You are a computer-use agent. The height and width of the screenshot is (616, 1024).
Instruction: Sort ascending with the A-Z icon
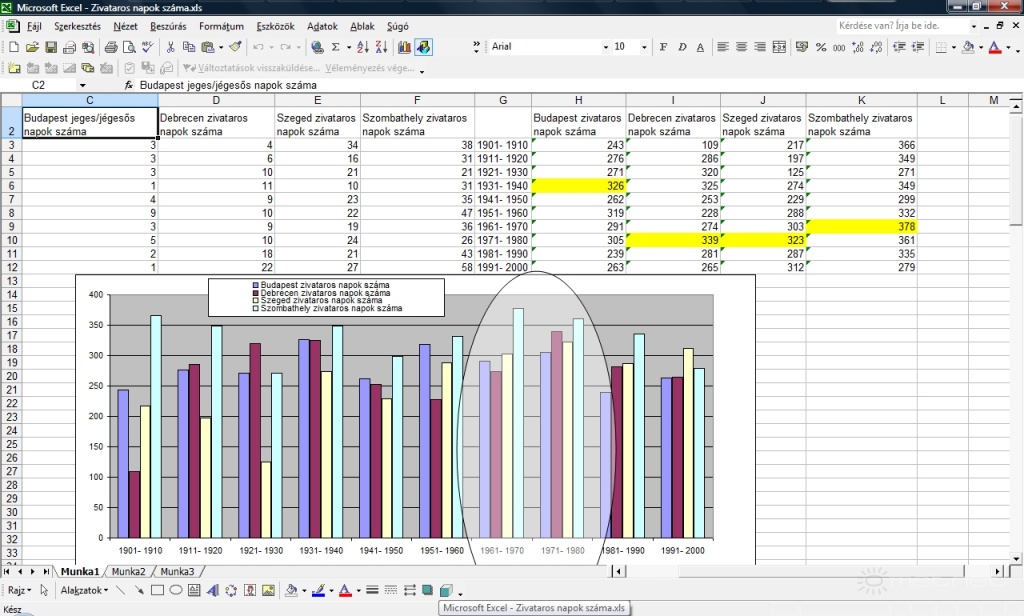coord(362,47)
